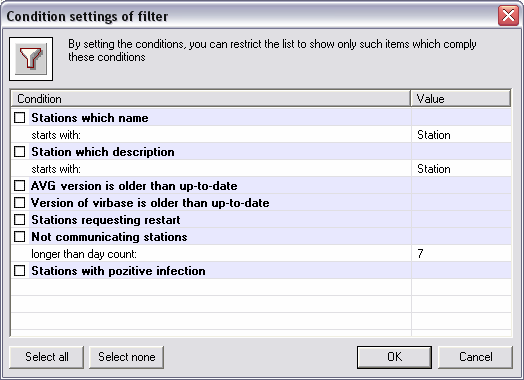
Task: Click the Condition column header
Action: coord(211,99)
